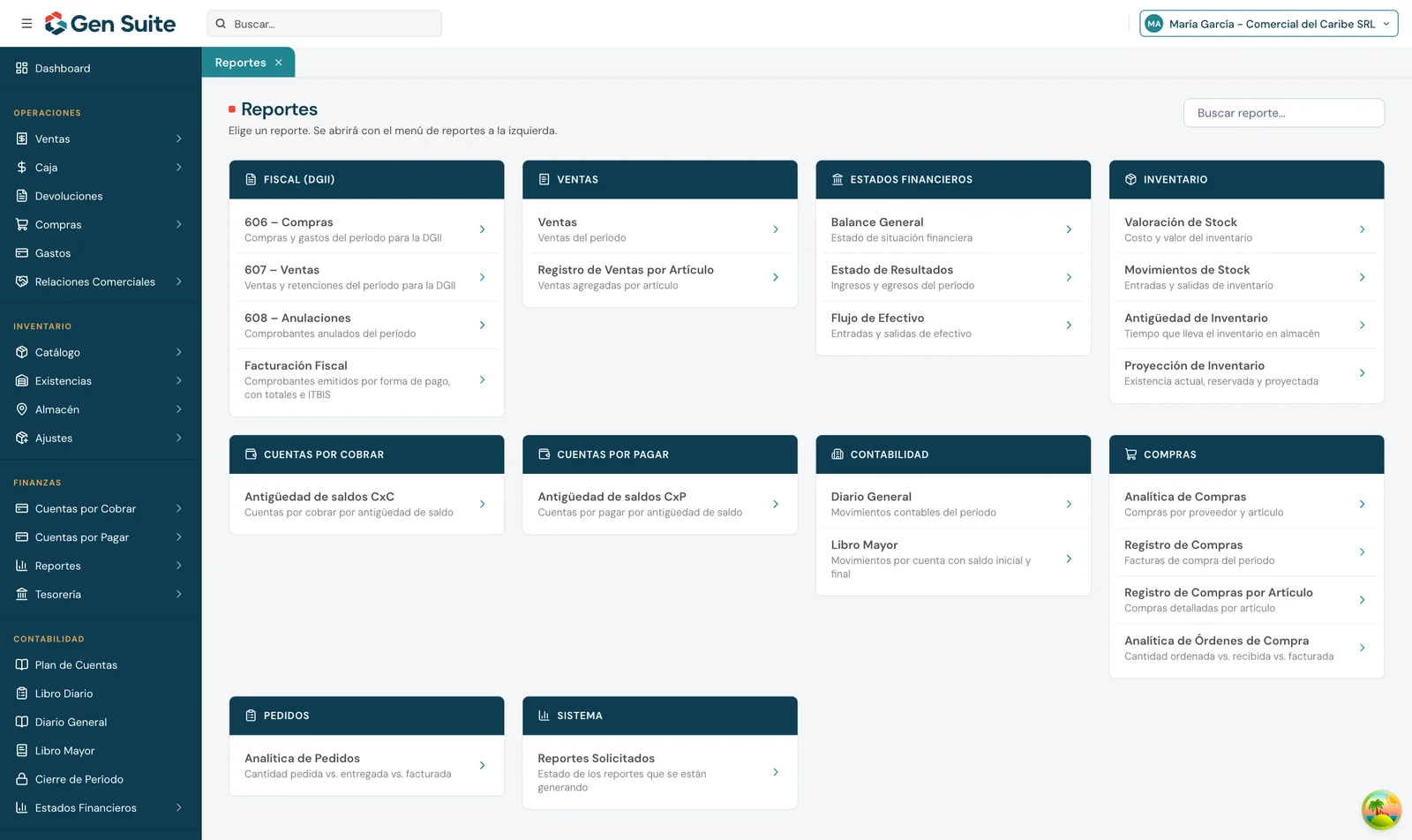Open Analítica de Órdenes de Compra
This screenshot has height=840, width=1412.
[1246, 648]
